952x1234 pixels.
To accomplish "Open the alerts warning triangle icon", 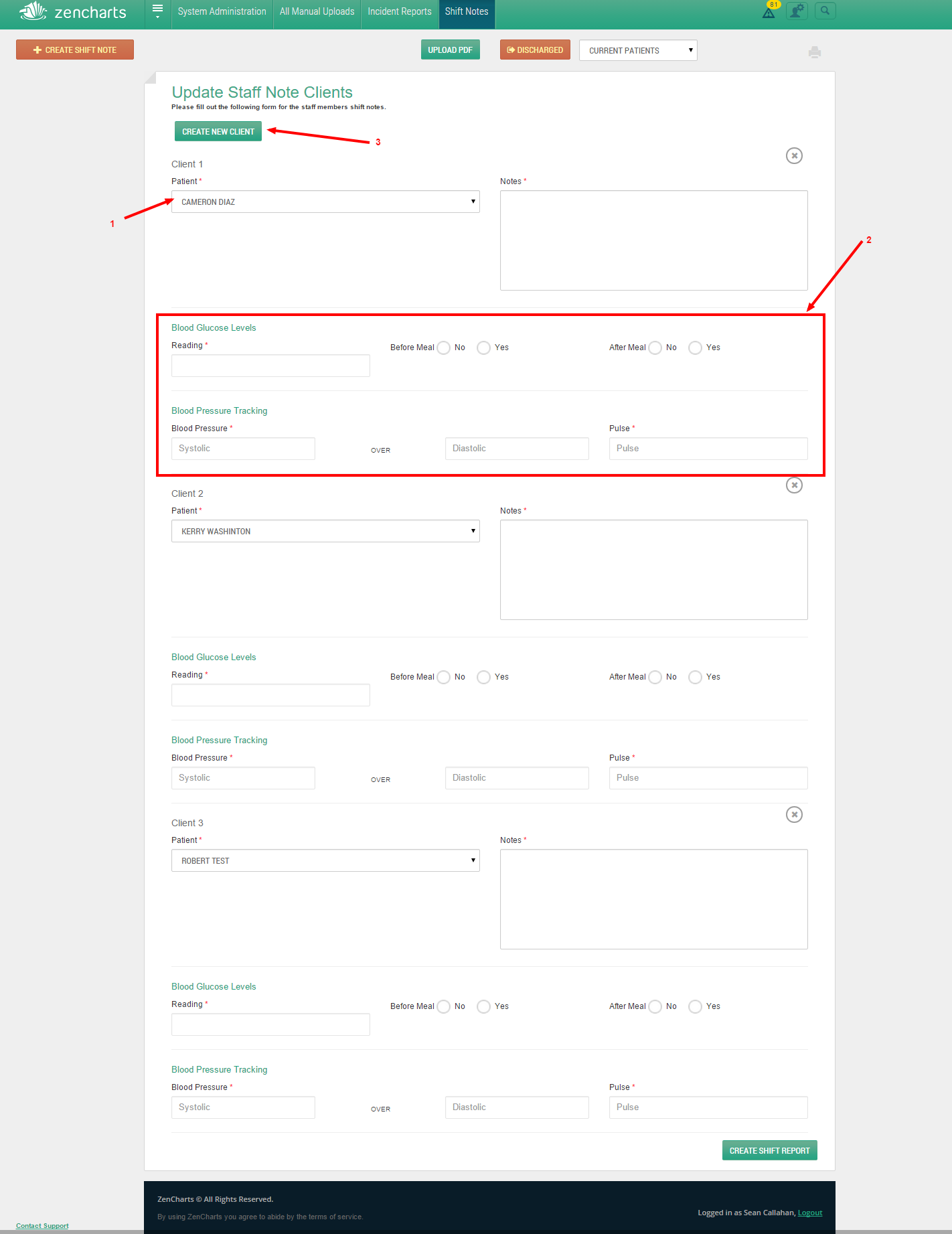I will (769, 12).
